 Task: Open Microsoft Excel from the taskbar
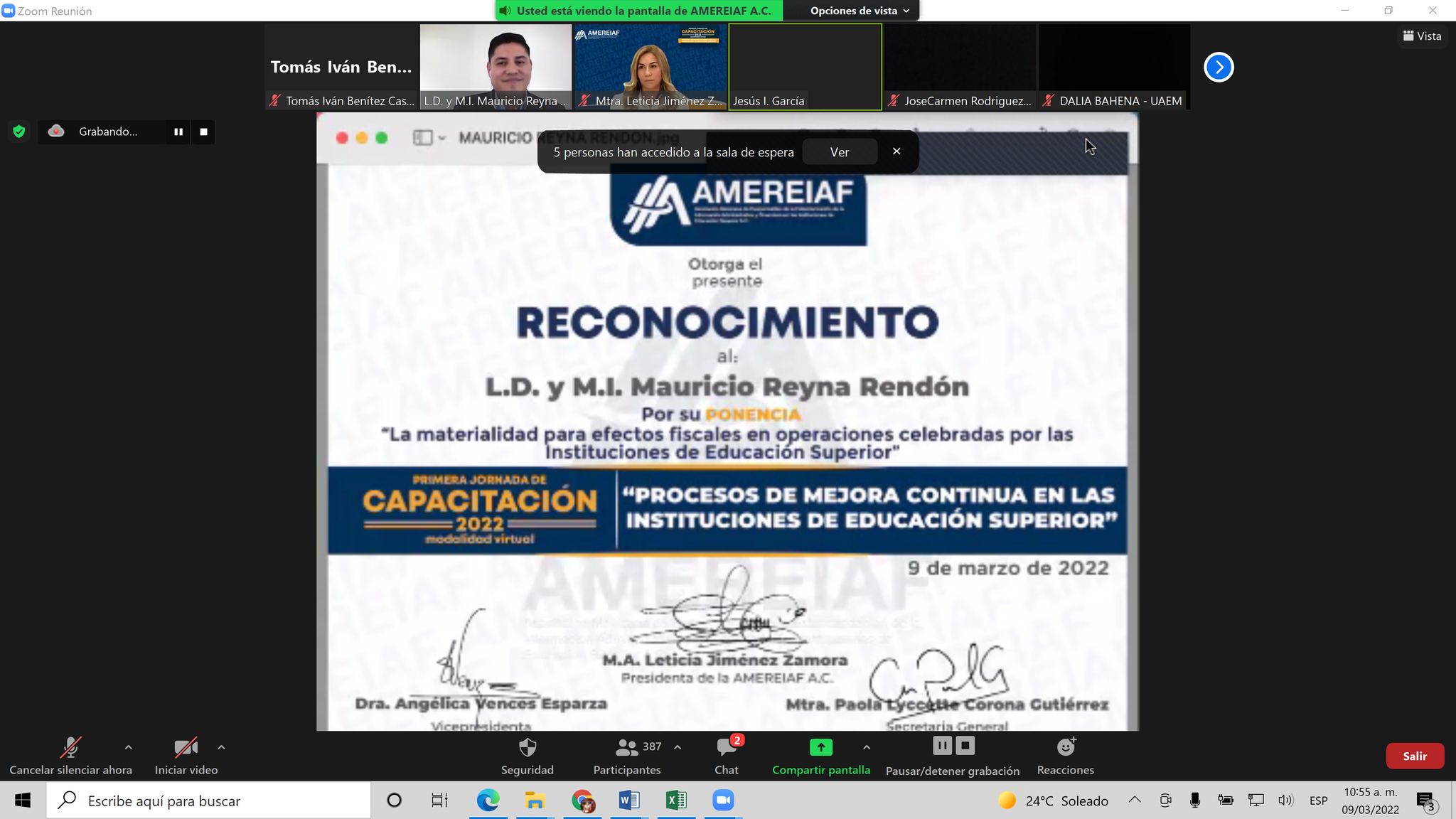(x=676, y=801)
